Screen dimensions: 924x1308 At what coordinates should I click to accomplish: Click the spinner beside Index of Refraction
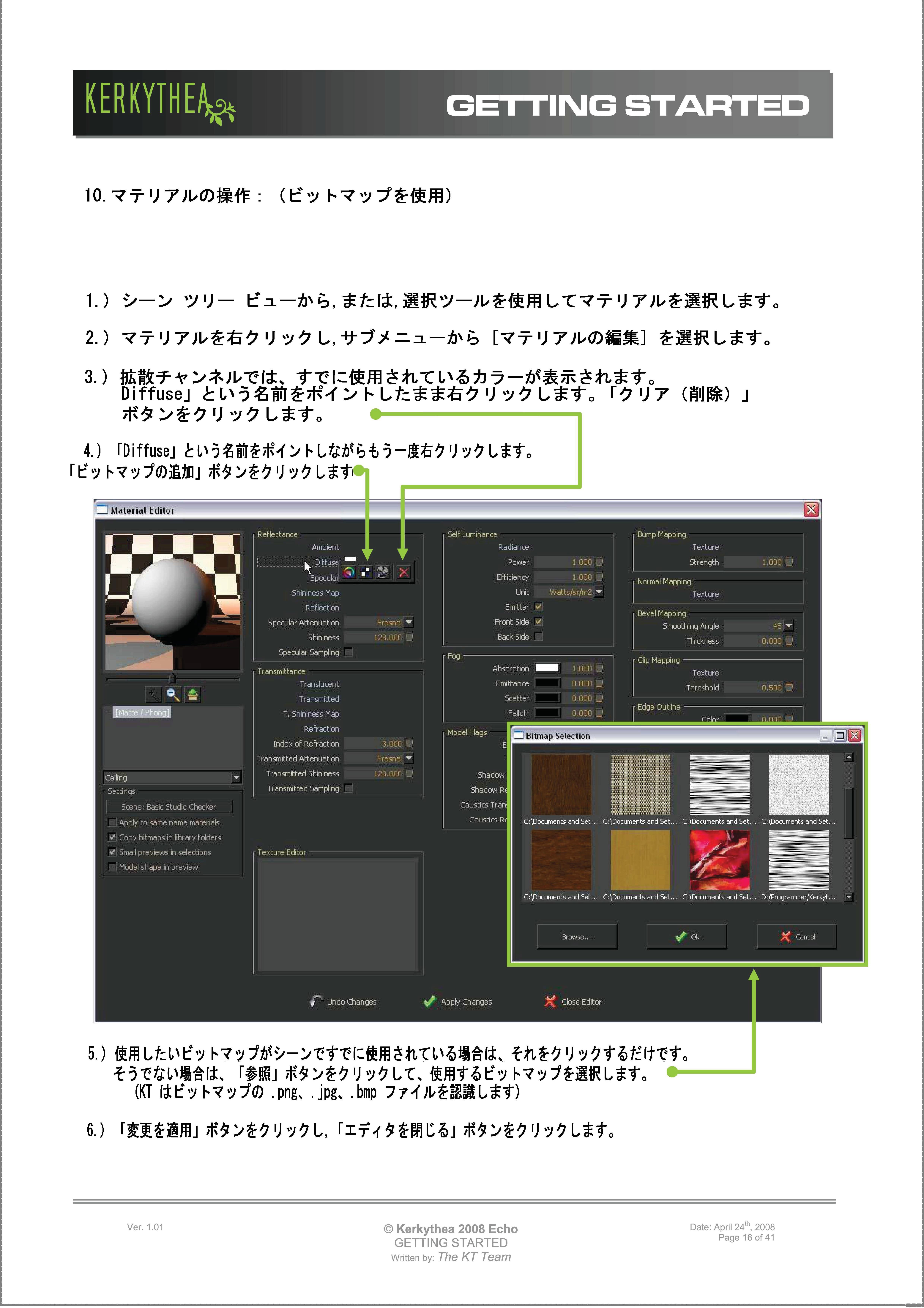[409, 743]
